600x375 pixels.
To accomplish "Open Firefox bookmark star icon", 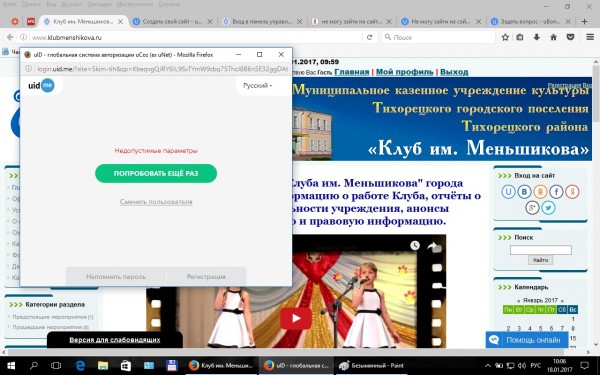I will [505, 37].
